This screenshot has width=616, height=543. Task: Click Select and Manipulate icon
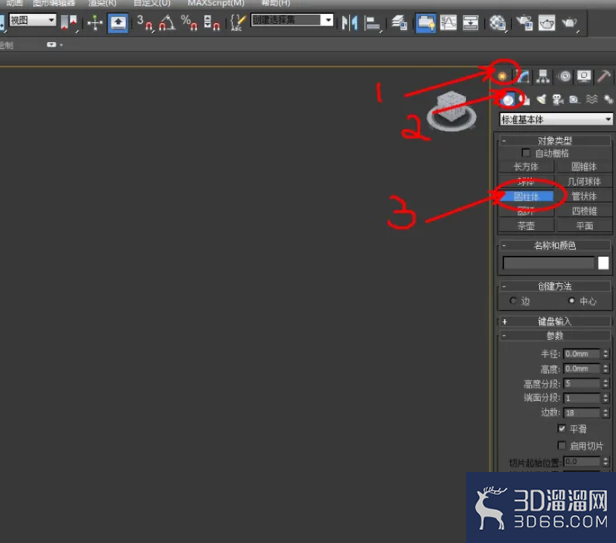point(95,22)
